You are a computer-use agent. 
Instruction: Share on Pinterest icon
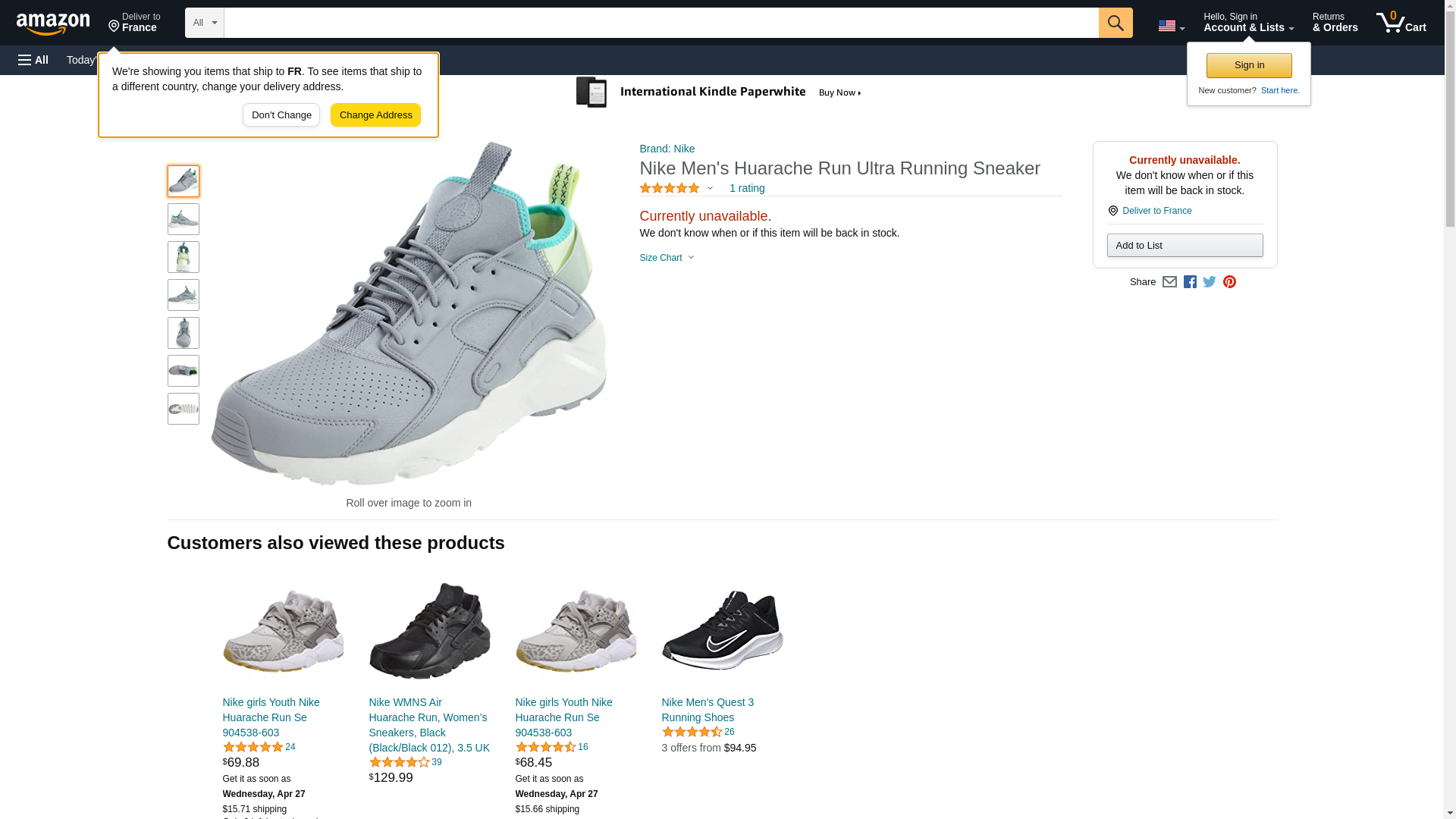[1229, 282]
